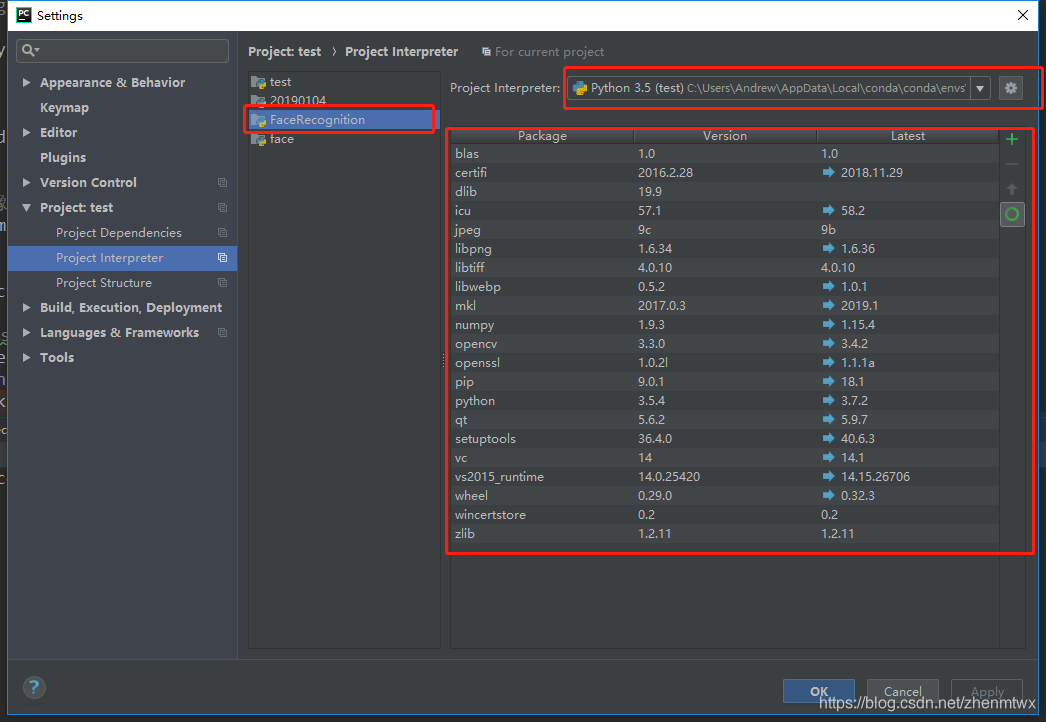Open the Plugins settings page

coord(63,158)
